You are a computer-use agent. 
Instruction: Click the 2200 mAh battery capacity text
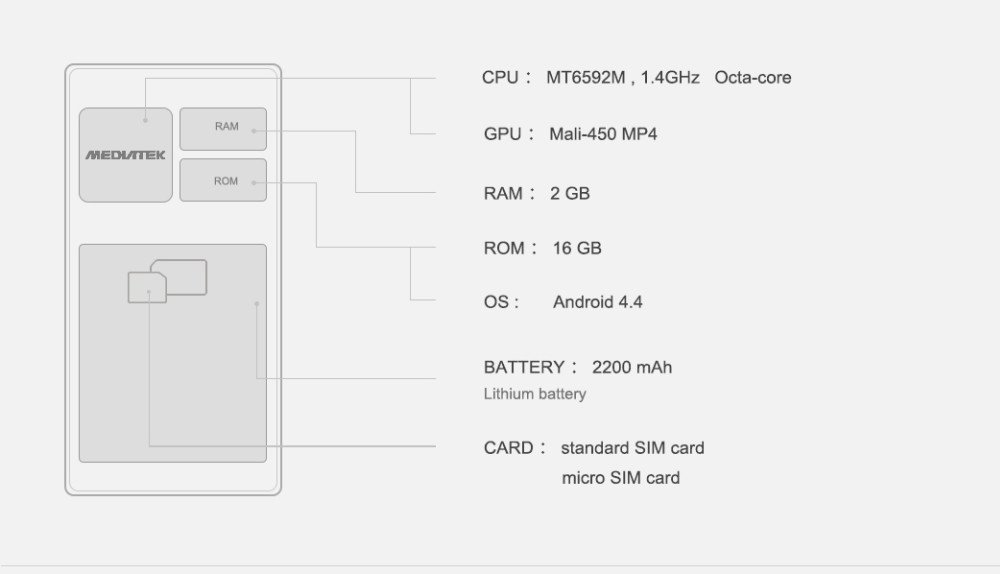(632, 367)
